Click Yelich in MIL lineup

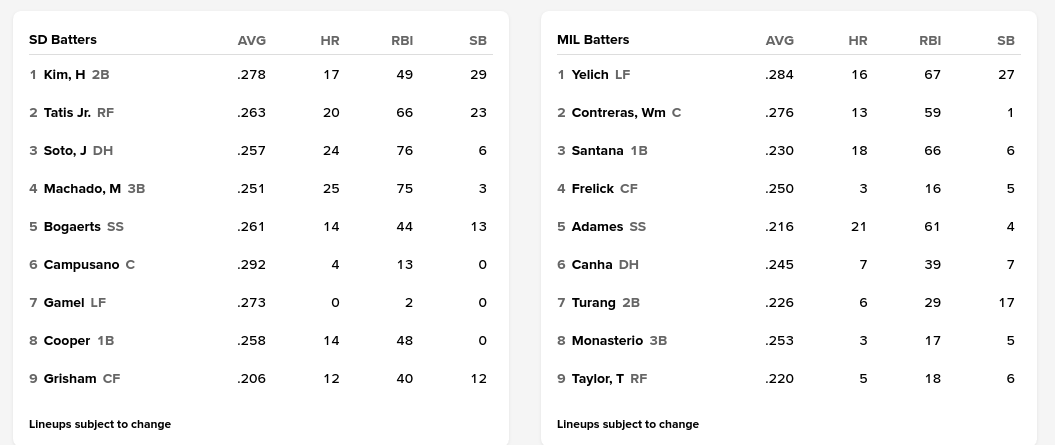point(590,75)
